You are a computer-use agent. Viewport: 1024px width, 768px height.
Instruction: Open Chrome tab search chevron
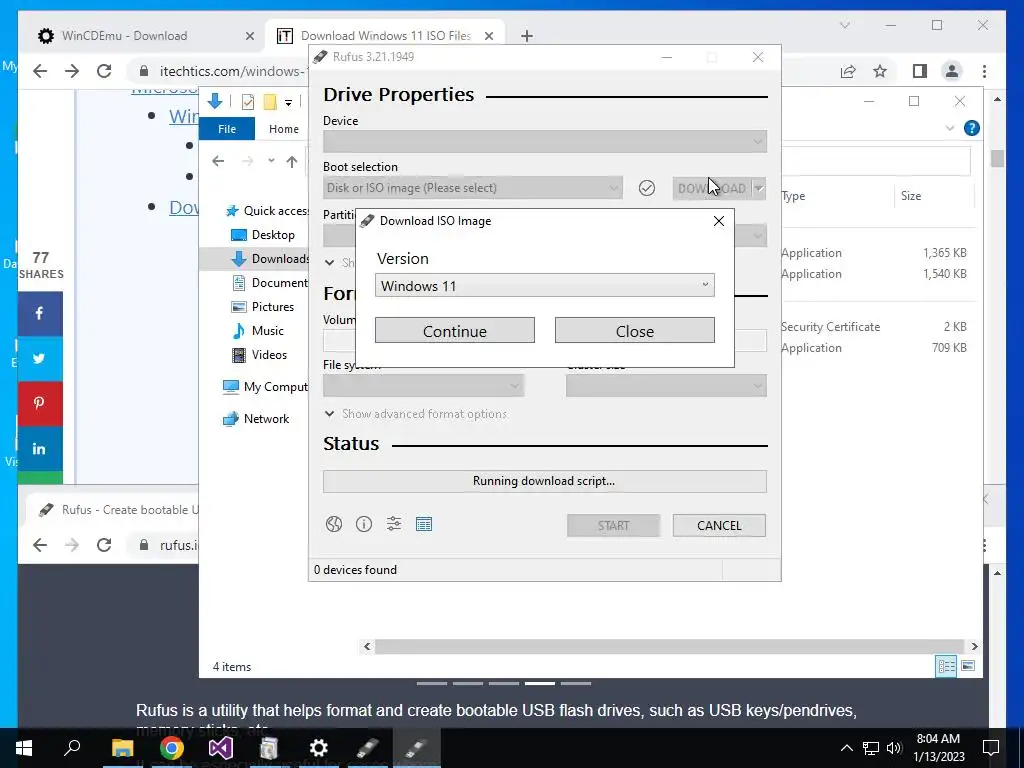(x=844, y=25)
